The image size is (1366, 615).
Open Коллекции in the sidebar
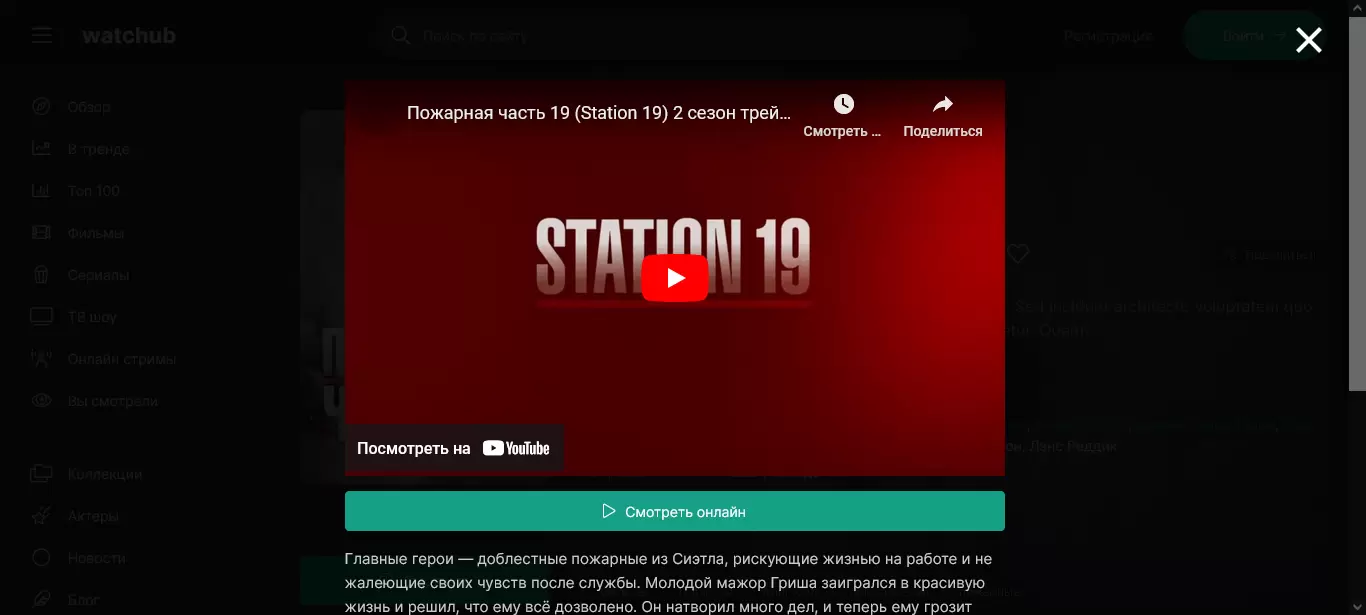point(104,474)
